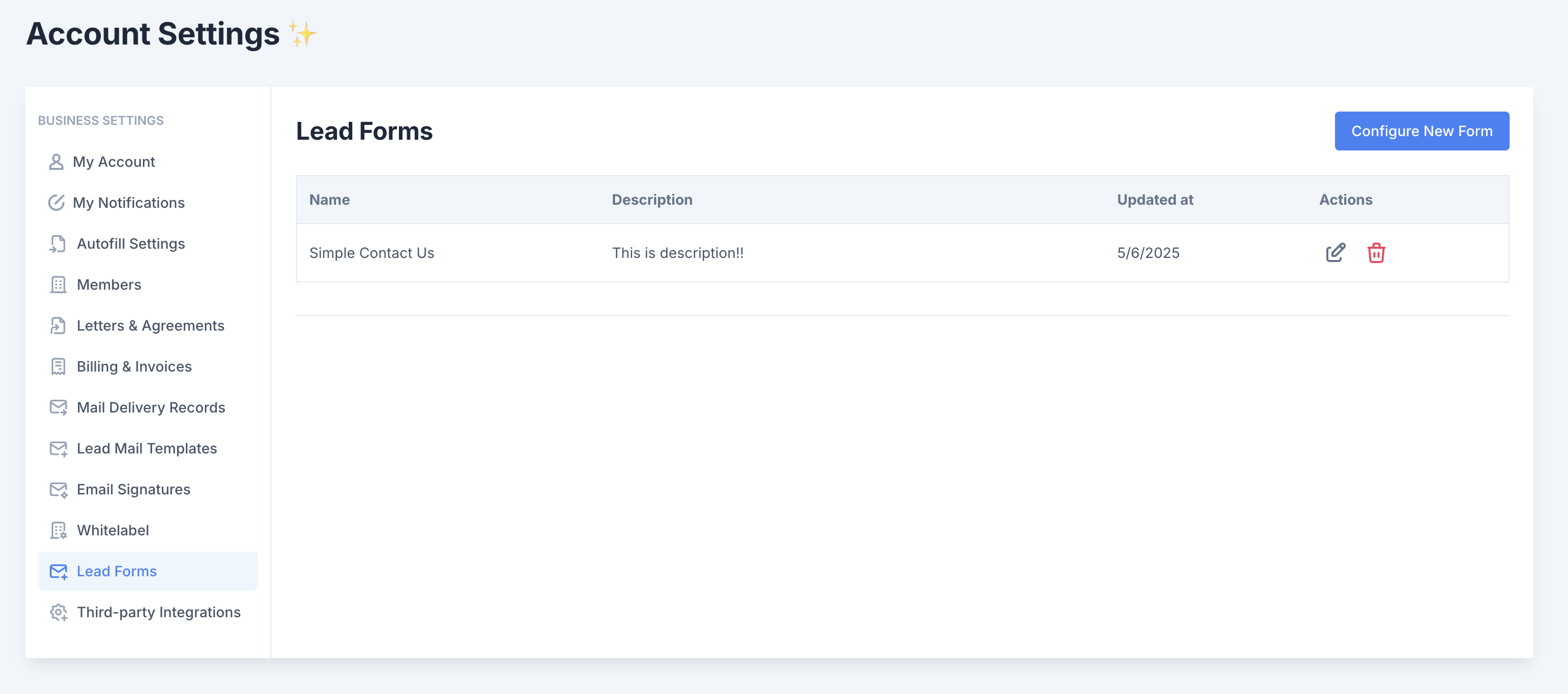Viewport: 1568px width, 694px height.
Task: Click the Whitelabel building-gear icon
Action: [58, 530]
